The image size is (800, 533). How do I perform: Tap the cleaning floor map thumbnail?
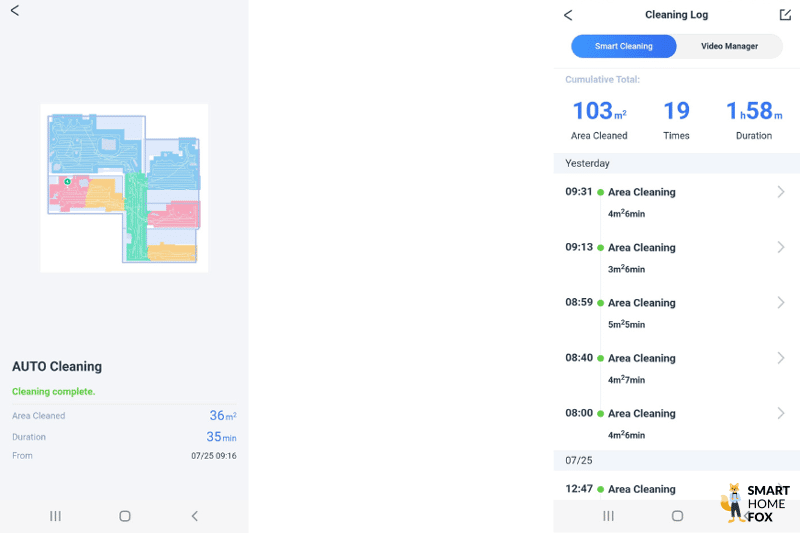124,188
